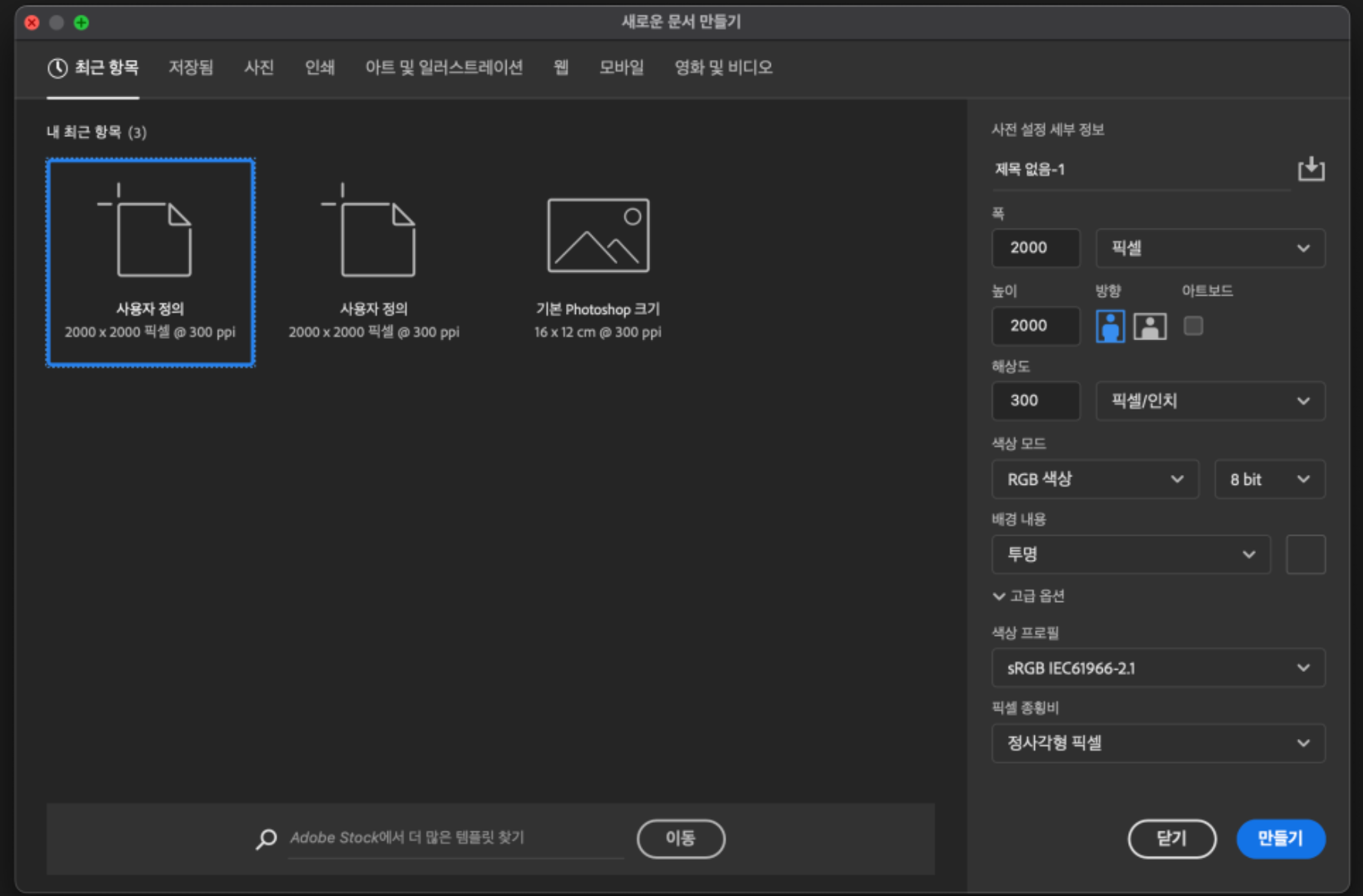Screen dimensions: 1363x896
Task: Click the 폭 width input field
Action: click(1036, 248)
